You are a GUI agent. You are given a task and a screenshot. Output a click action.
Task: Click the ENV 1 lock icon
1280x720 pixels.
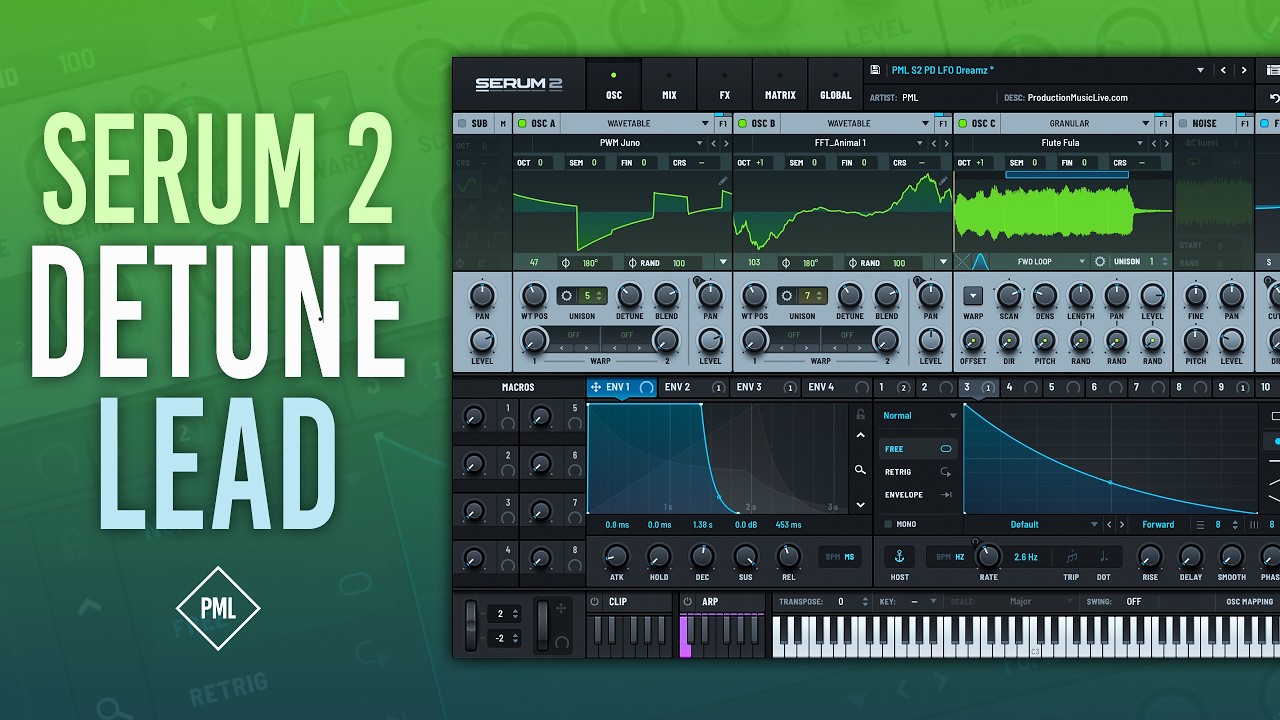pos(860,413)
